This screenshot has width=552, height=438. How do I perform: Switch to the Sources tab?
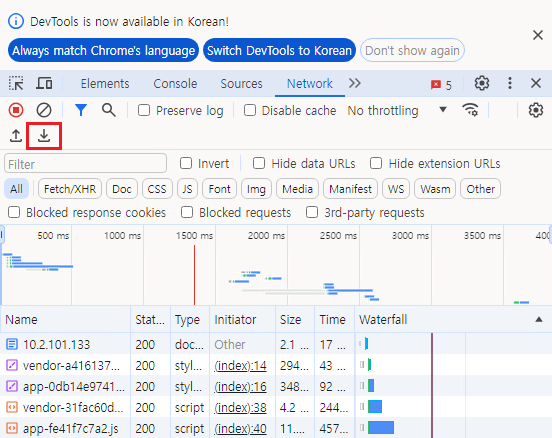pos(241,83)
